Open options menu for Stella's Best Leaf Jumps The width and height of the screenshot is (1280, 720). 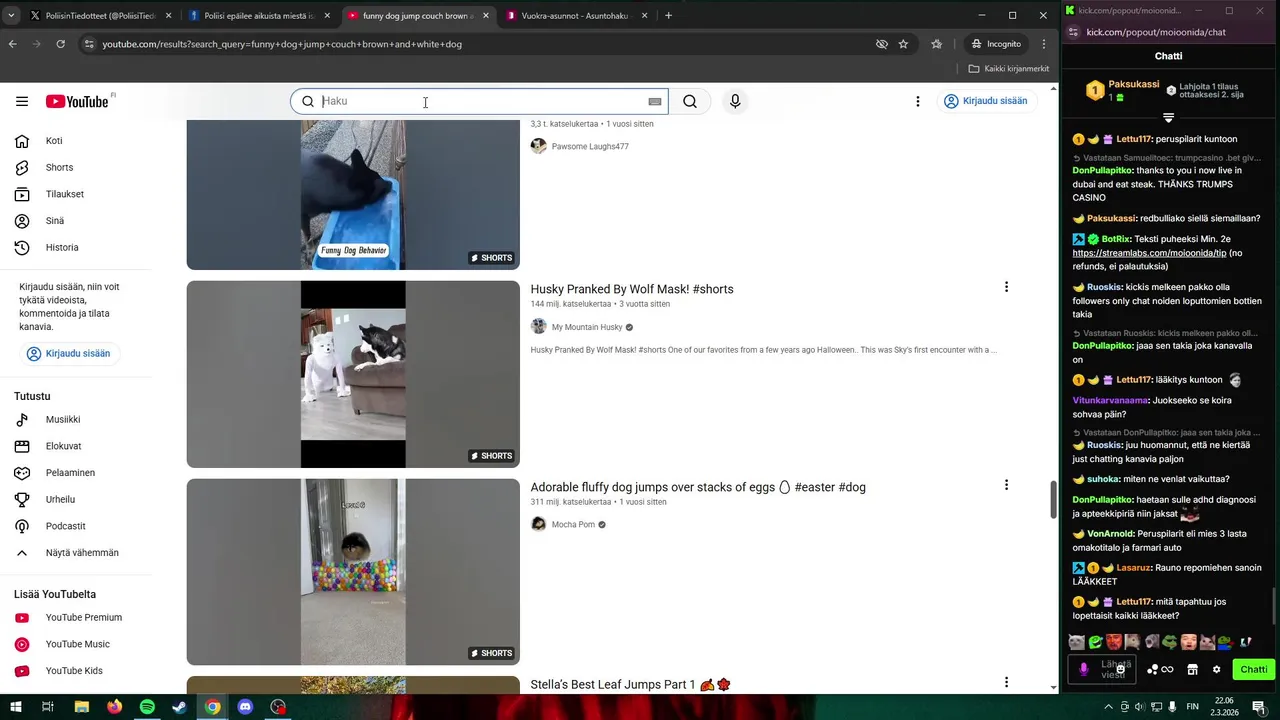(x=1006, y=683)
